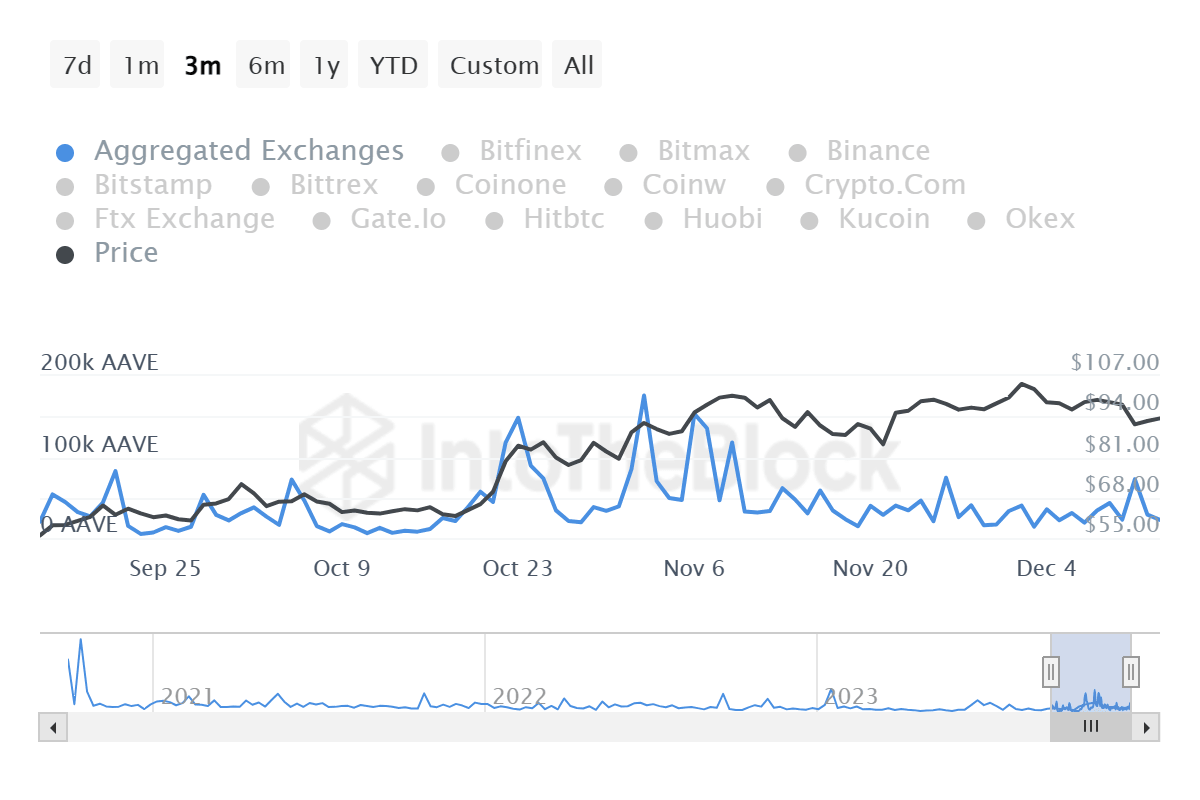Image resolution: width=1200 pixels, height=800 pixels.
Task: Show the All time range
Action: 578,66
